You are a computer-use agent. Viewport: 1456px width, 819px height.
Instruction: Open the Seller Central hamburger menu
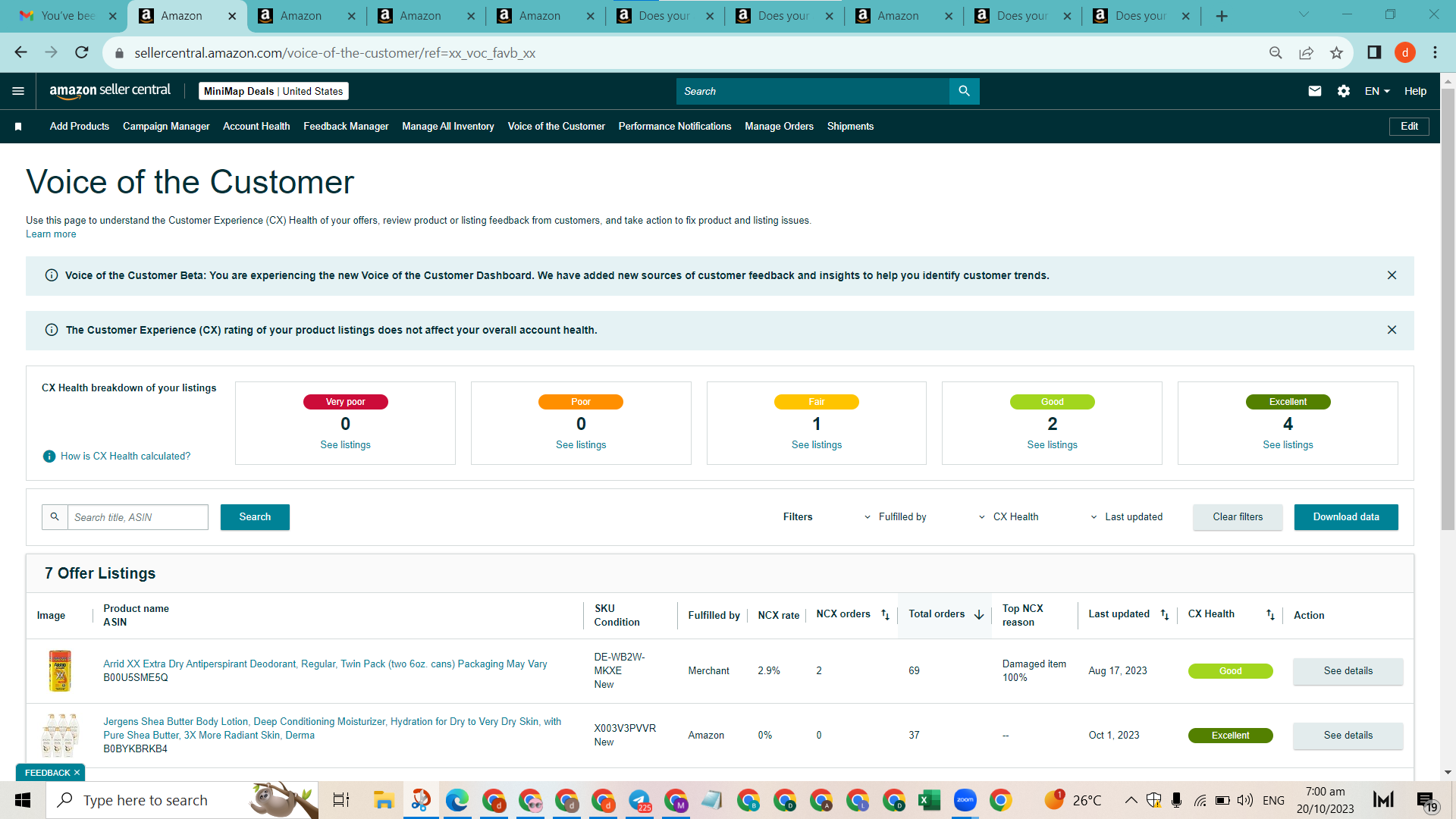(18, 91)
